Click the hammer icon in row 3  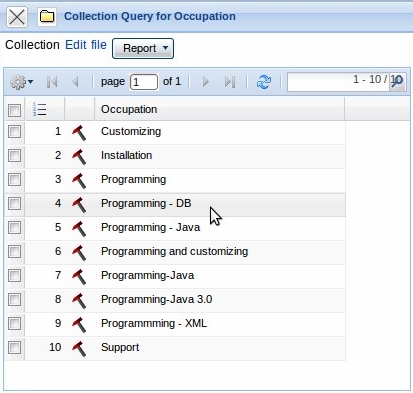click(x=79, y=181)
